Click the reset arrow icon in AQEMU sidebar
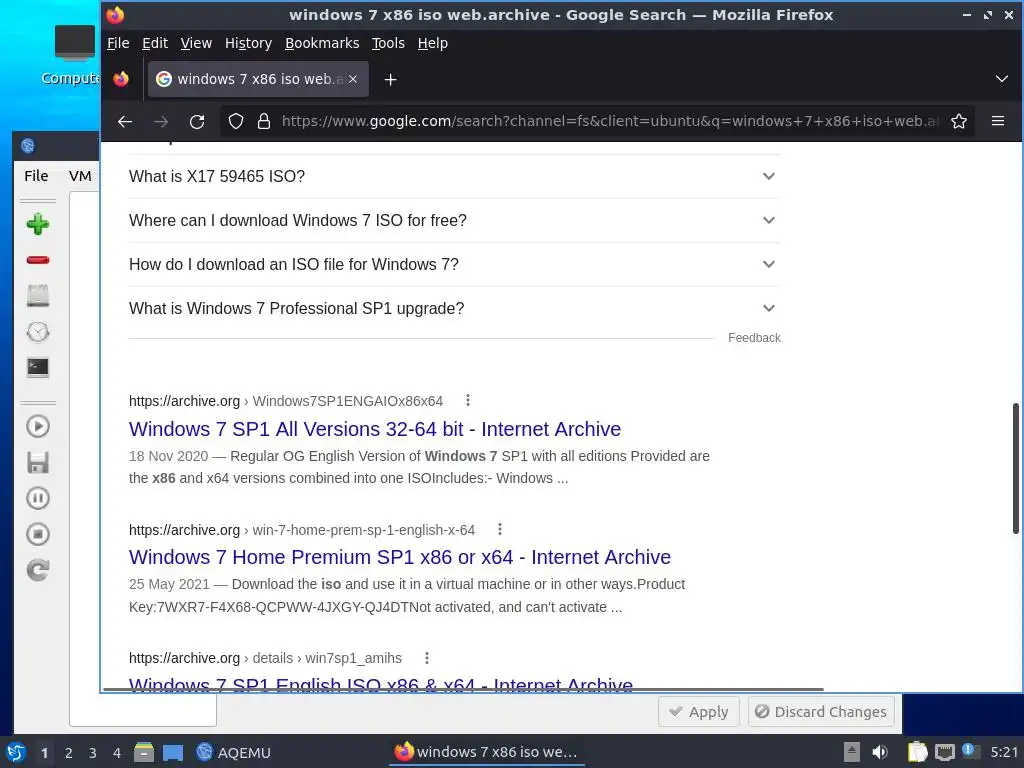This screenshot has height=768, width=1024. point(38,570)
